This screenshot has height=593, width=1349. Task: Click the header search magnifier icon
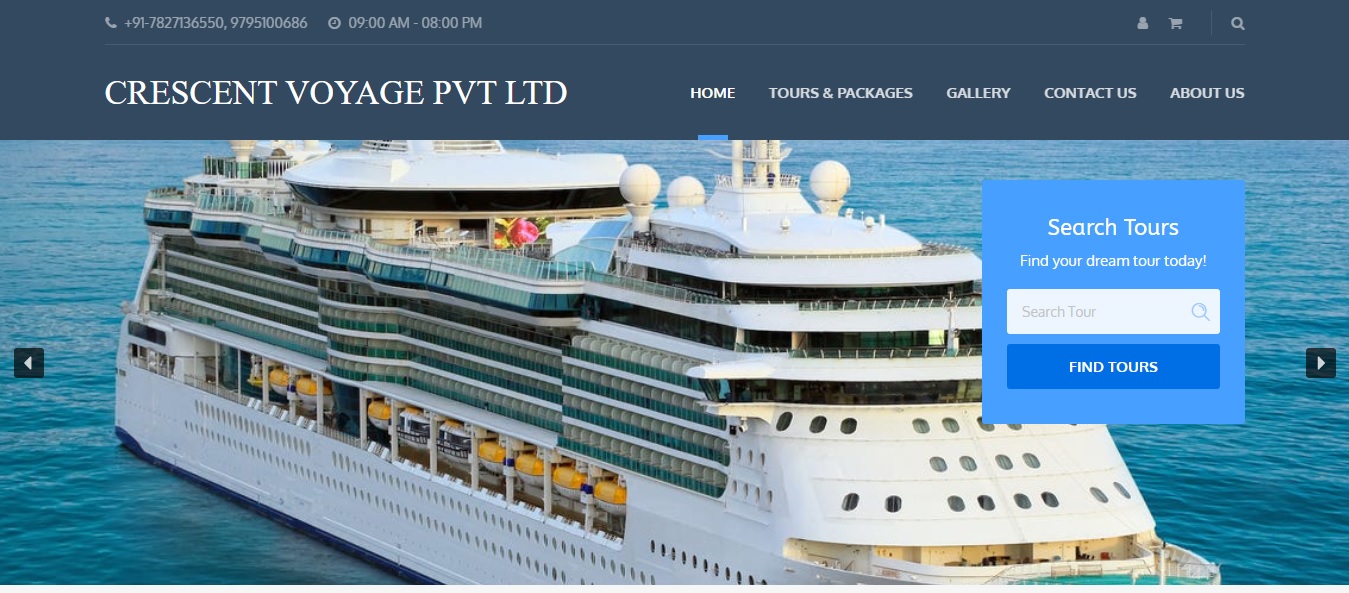coord(1238,23)
